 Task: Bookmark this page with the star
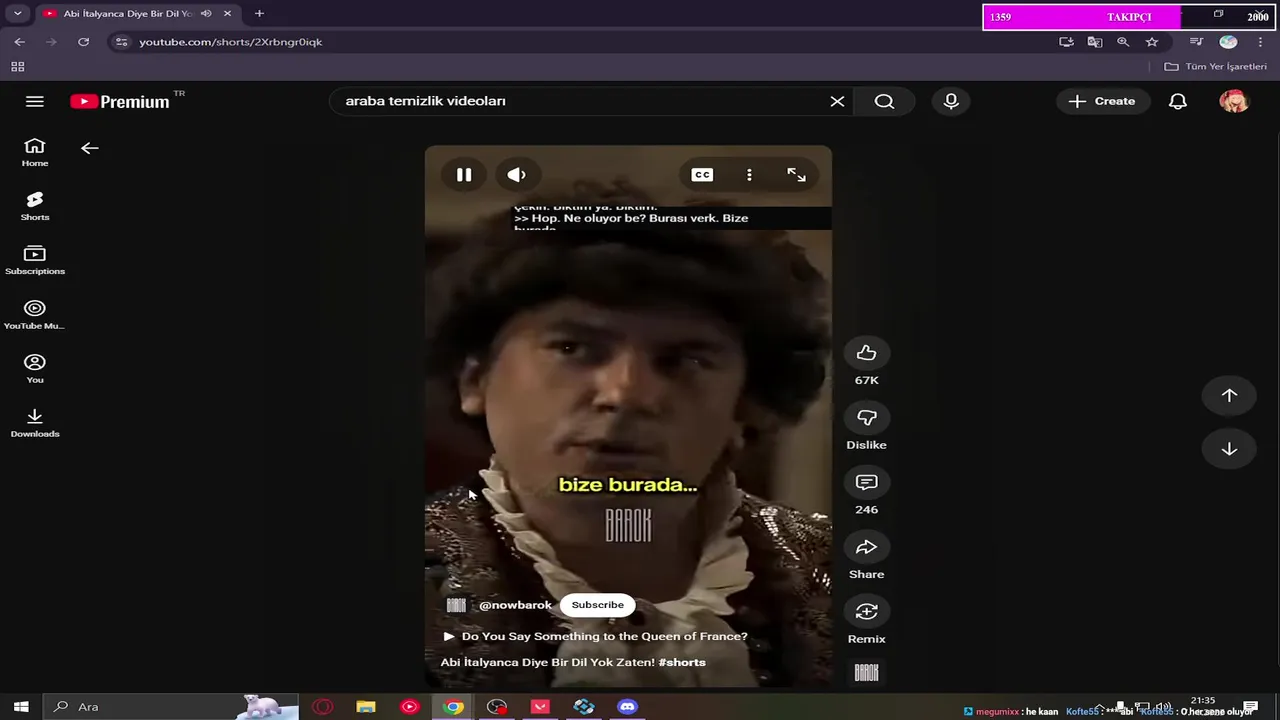point(1152,42)
